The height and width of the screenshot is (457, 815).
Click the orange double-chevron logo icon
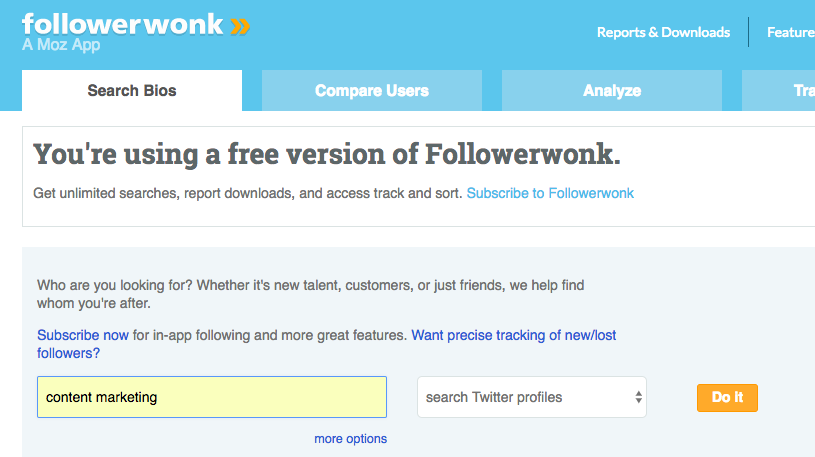[x=240, y=25]
